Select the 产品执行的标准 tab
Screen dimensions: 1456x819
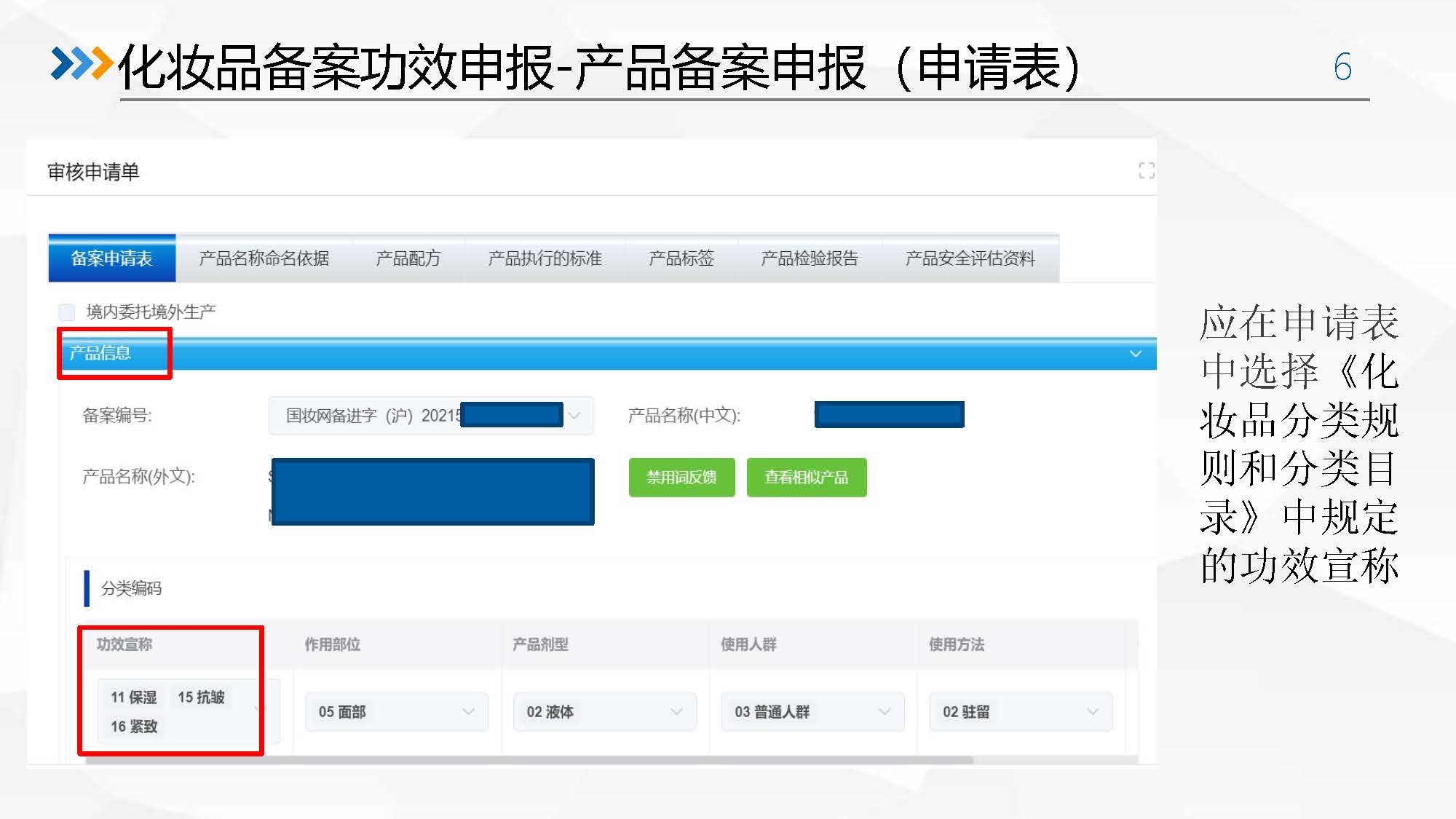(545, 258)
